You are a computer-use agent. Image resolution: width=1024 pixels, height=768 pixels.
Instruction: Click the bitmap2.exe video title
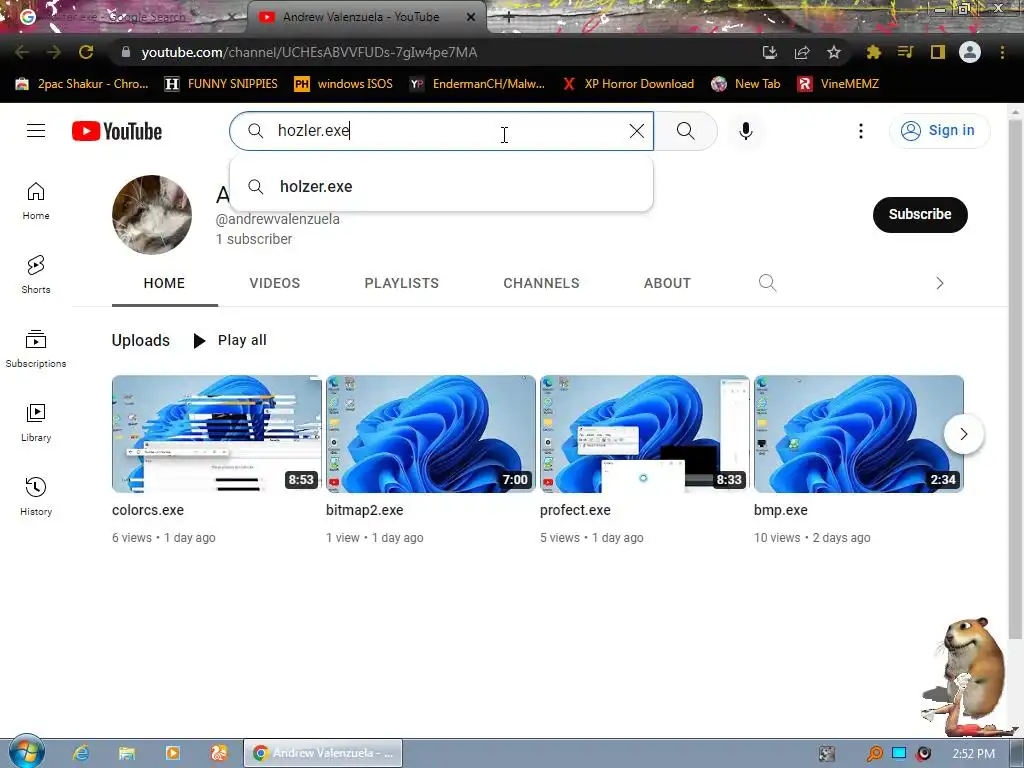tap(364, 510)
